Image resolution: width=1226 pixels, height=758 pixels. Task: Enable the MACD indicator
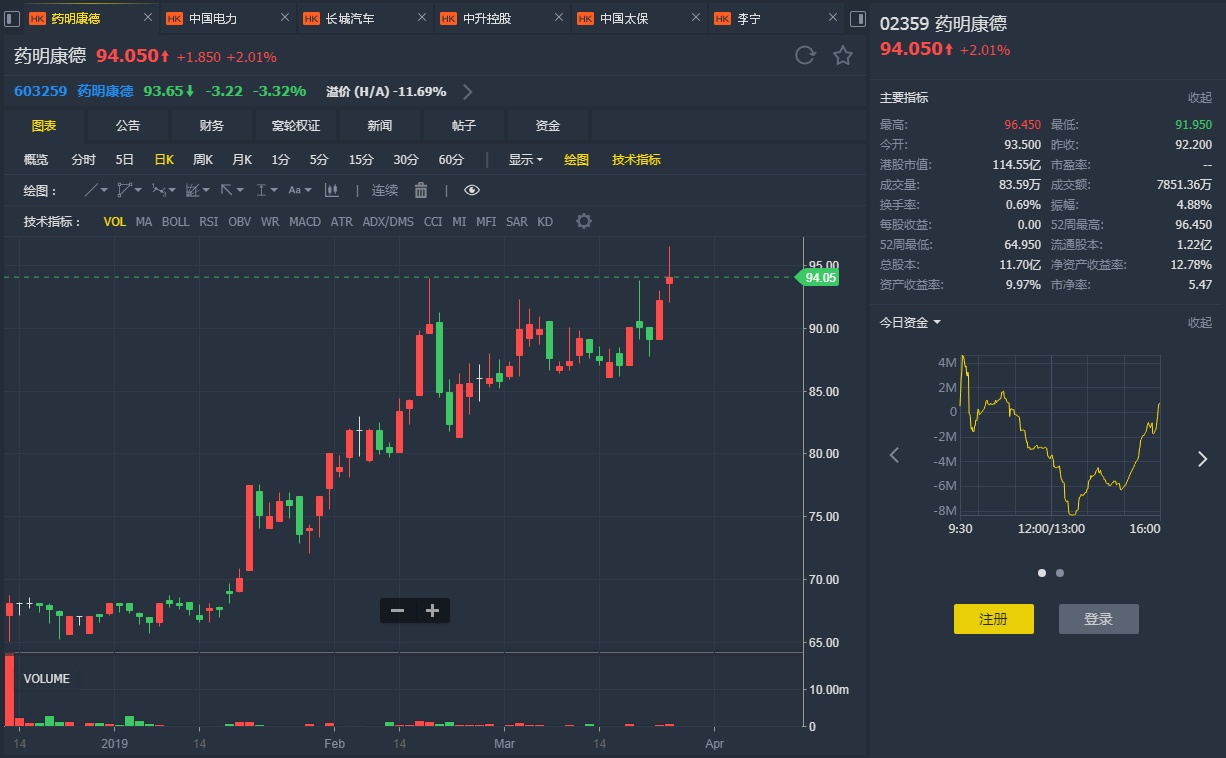[x=305, y=222]
